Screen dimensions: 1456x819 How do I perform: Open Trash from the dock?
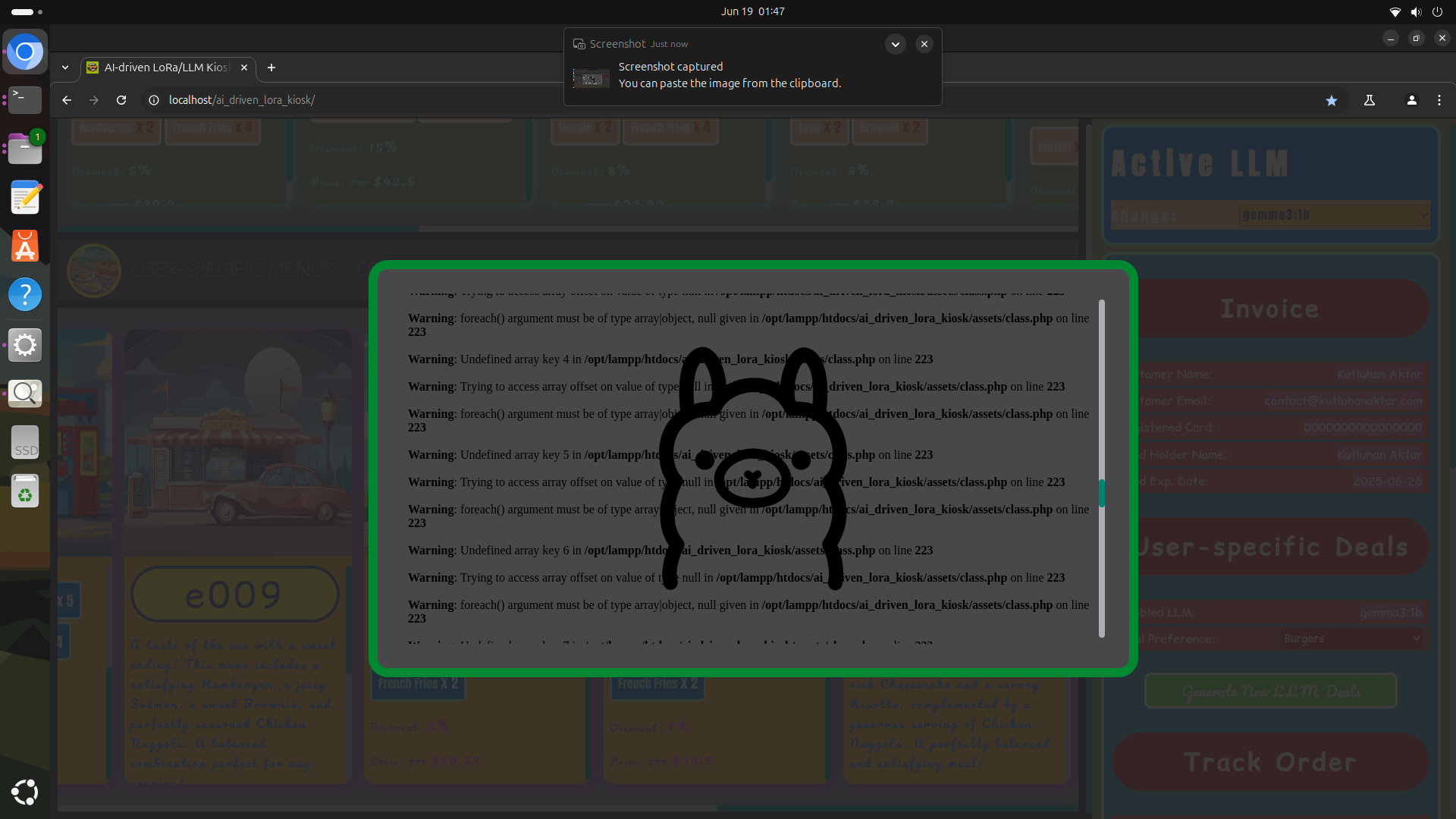coord(25,491)
